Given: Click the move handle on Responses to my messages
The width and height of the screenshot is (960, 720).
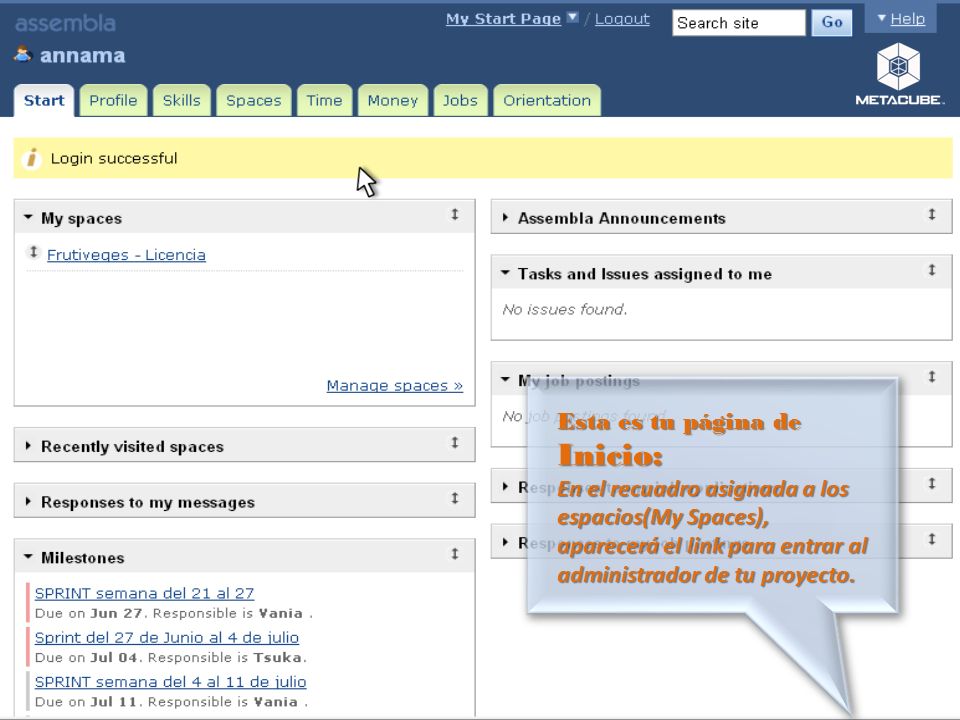Looking at the screenshot, I should click(455, 498).
